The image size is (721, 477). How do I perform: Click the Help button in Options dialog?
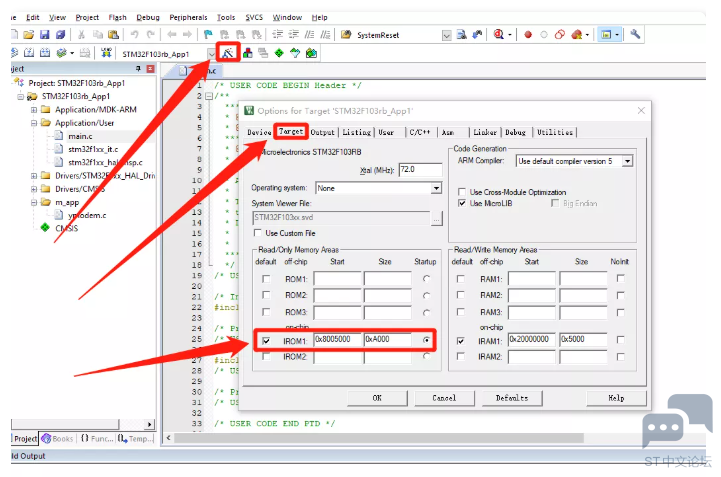tap(616, 398)
